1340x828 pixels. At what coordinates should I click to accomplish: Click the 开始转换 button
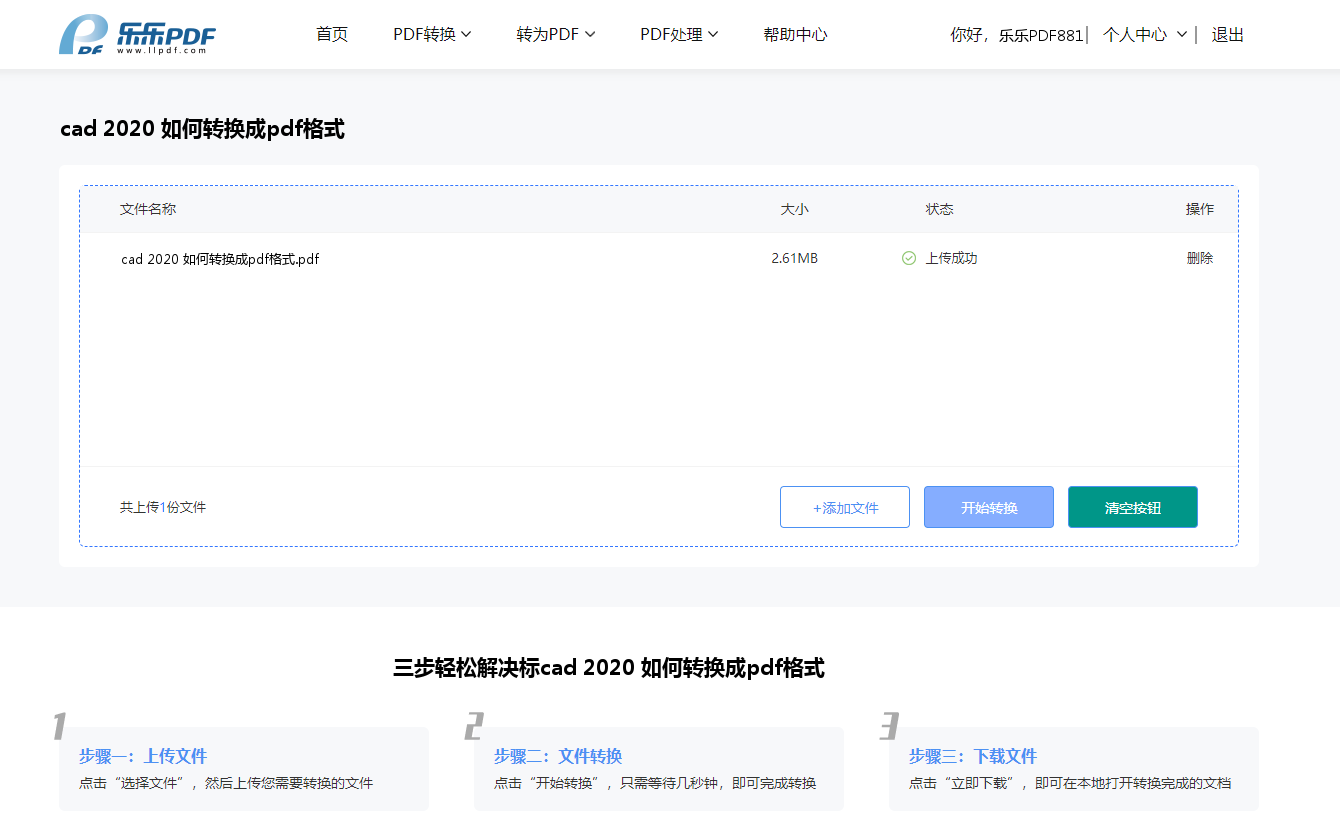(x=989, y=507)
